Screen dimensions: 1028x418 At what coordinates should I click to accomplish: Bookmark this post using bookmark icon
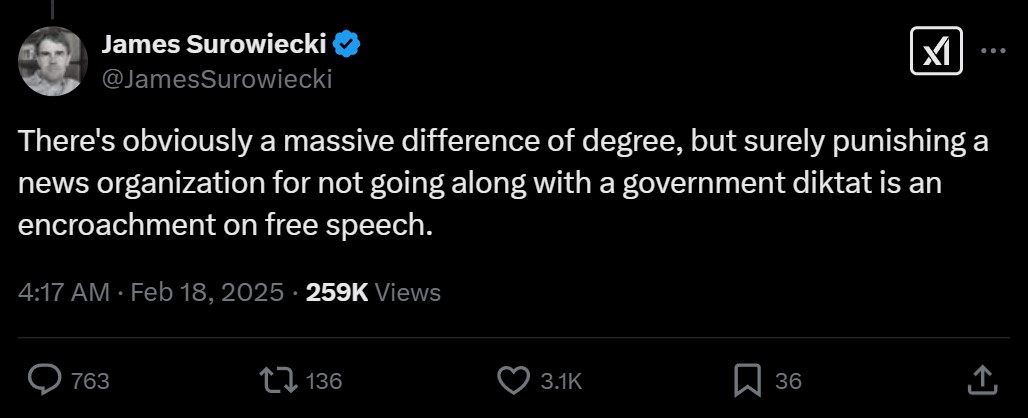pyautogui.click(x=746, y=380)
